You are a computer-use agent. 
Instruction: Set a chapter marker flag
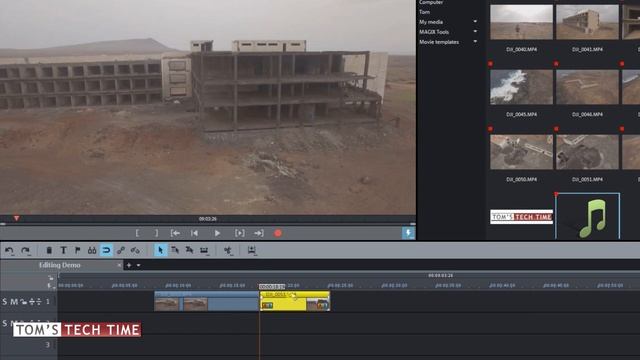(x=77, y=250)
